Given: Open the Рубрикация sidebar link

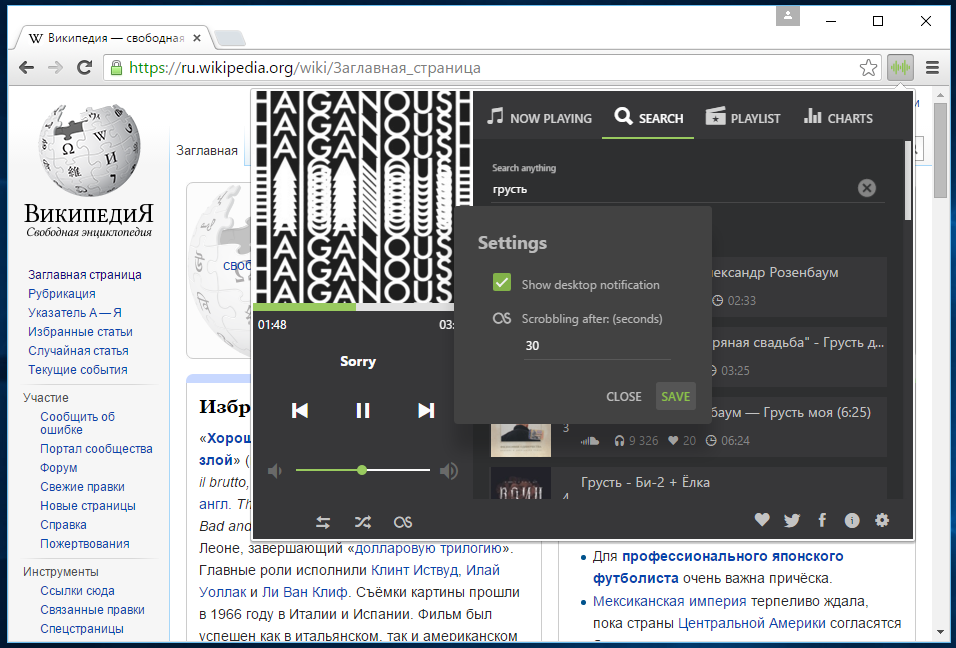Looking at the screenshot, I should 62,294.
